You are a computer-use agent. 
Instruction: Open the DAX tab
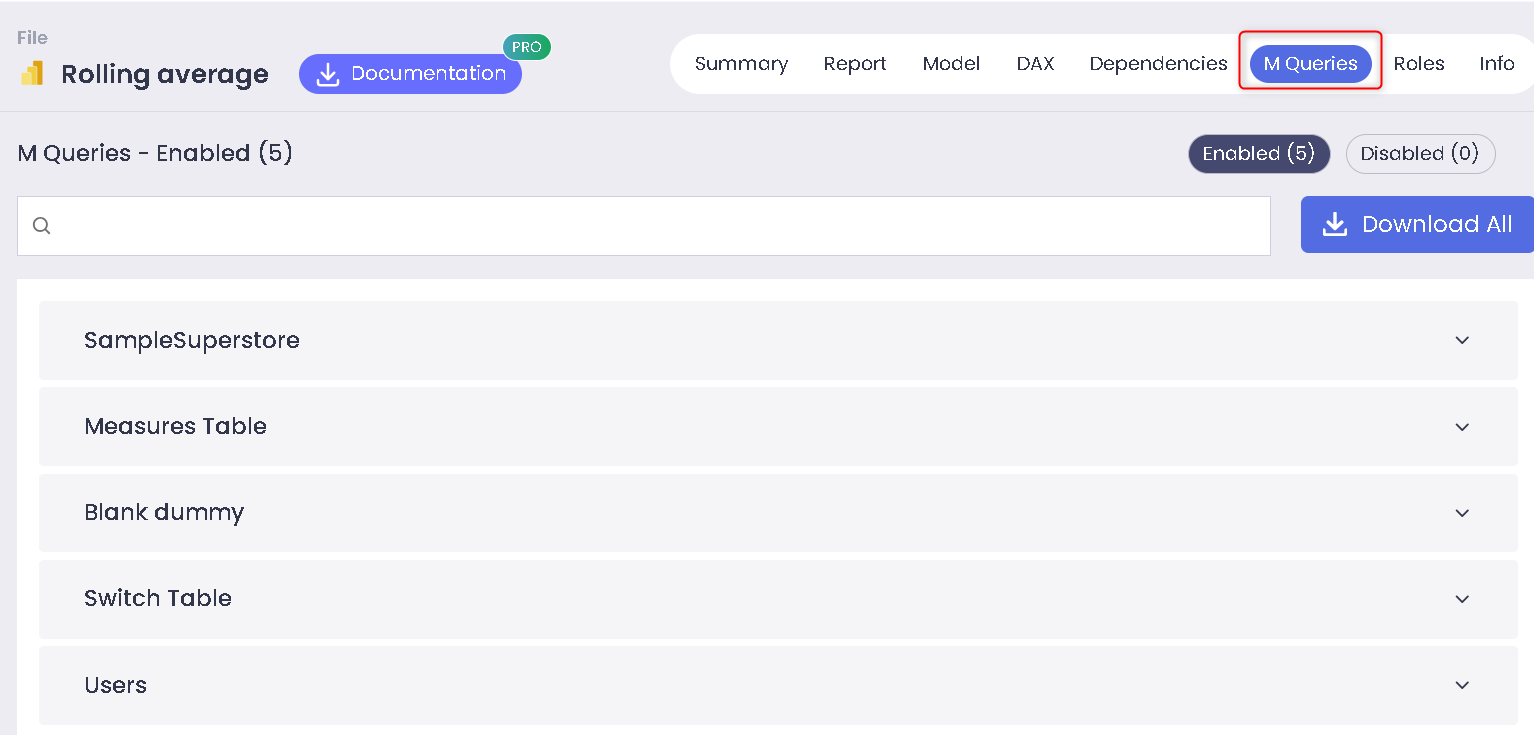pos(1035,64)
